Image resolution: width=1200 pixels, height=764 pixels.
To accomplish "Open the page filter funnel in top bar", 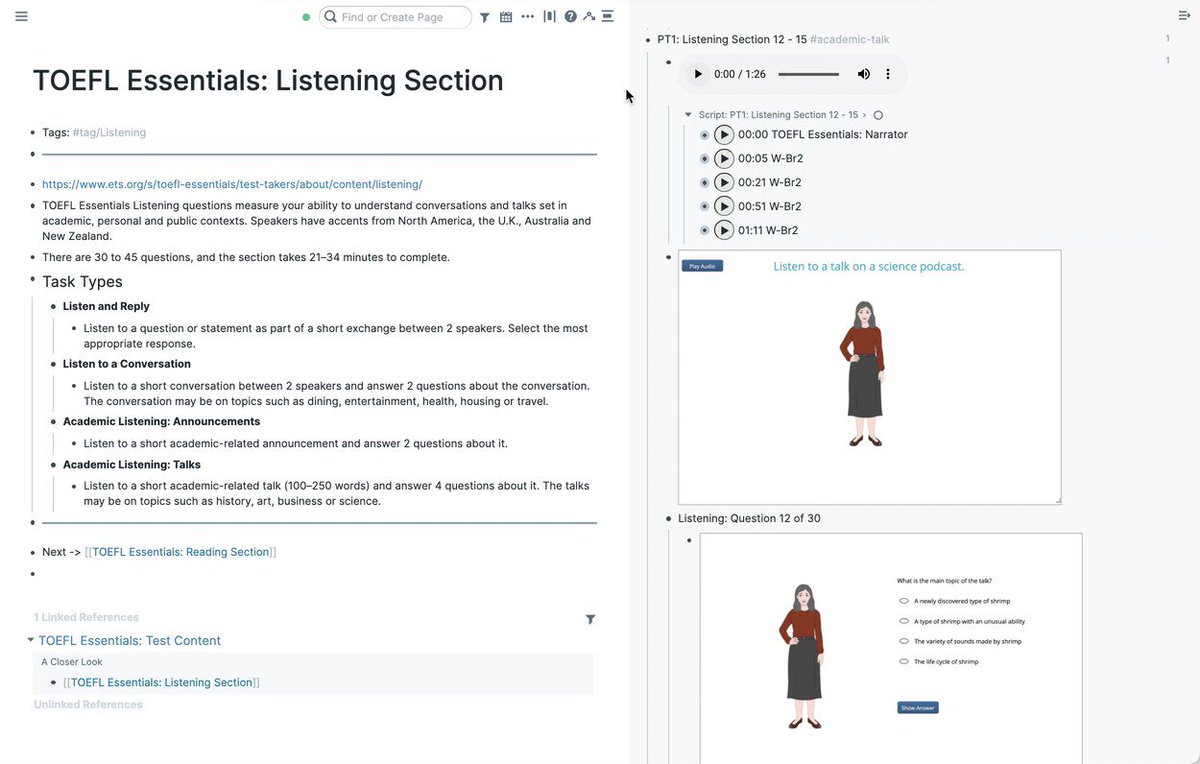I will click(485, 17).
